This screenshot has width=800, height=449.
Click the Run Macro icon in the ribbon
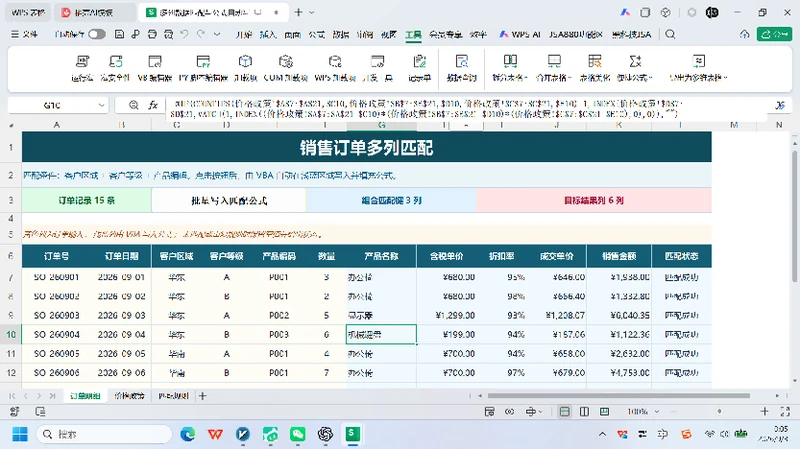pyautogui.click(x=82, y=62)
